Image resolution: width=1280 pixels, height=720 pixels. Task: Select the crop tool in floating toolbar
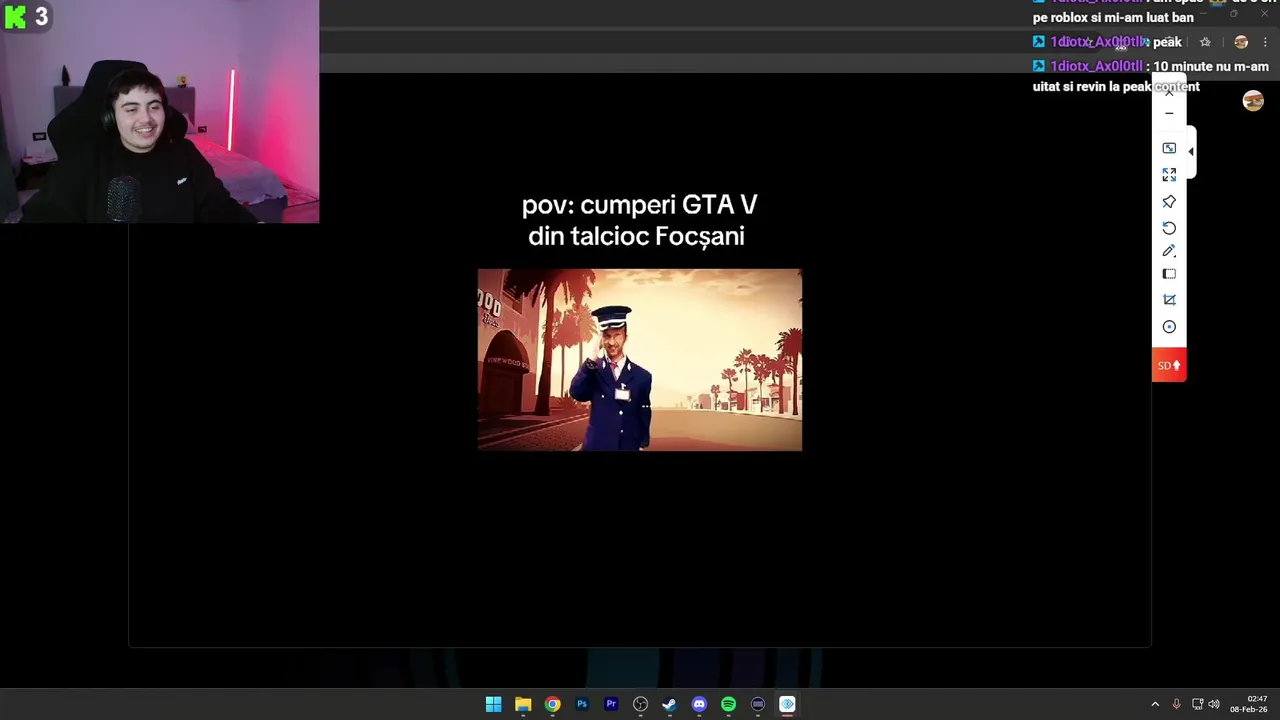point(1169,300)
